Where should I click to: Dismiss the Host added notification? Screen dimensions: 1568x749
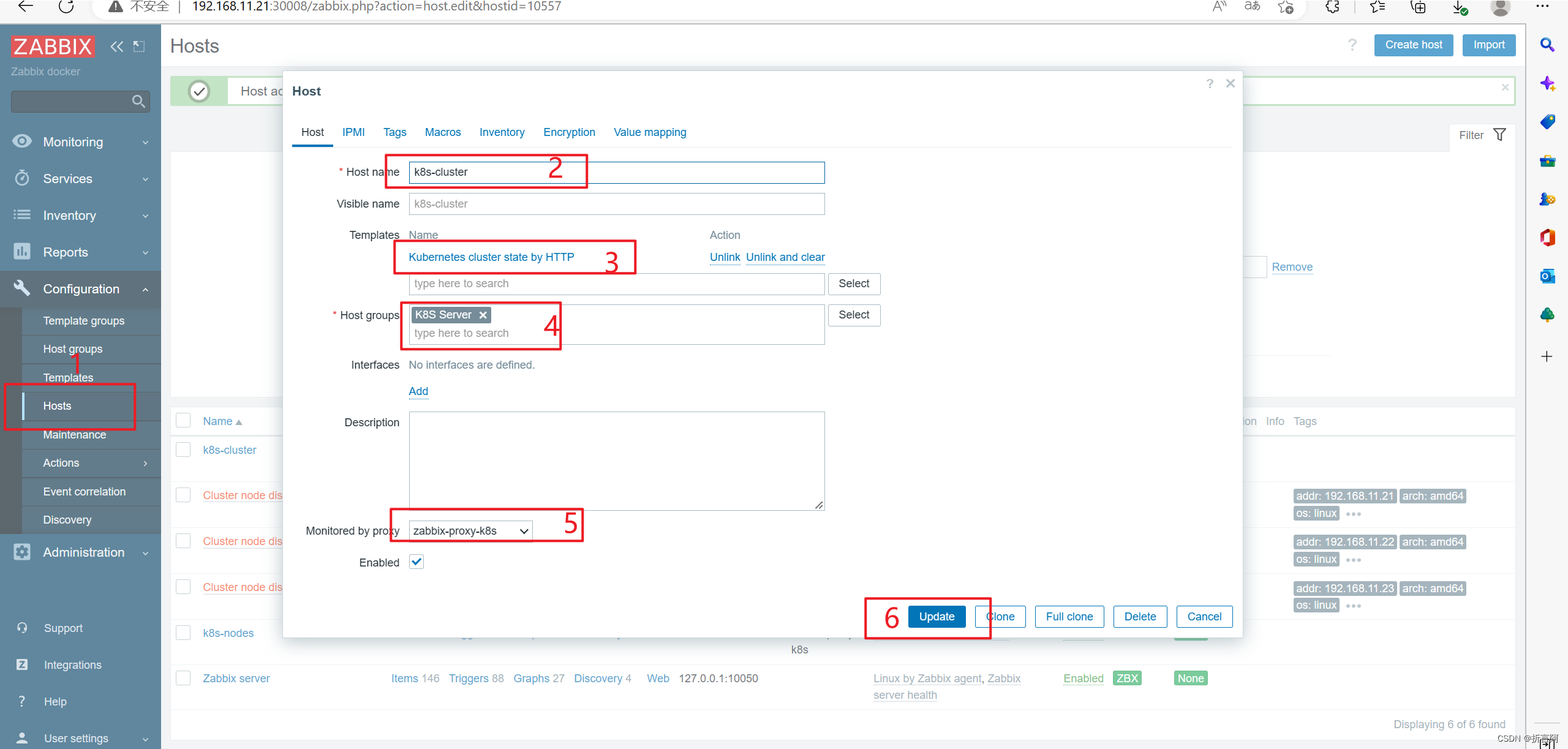click(x=1505, y=88)
